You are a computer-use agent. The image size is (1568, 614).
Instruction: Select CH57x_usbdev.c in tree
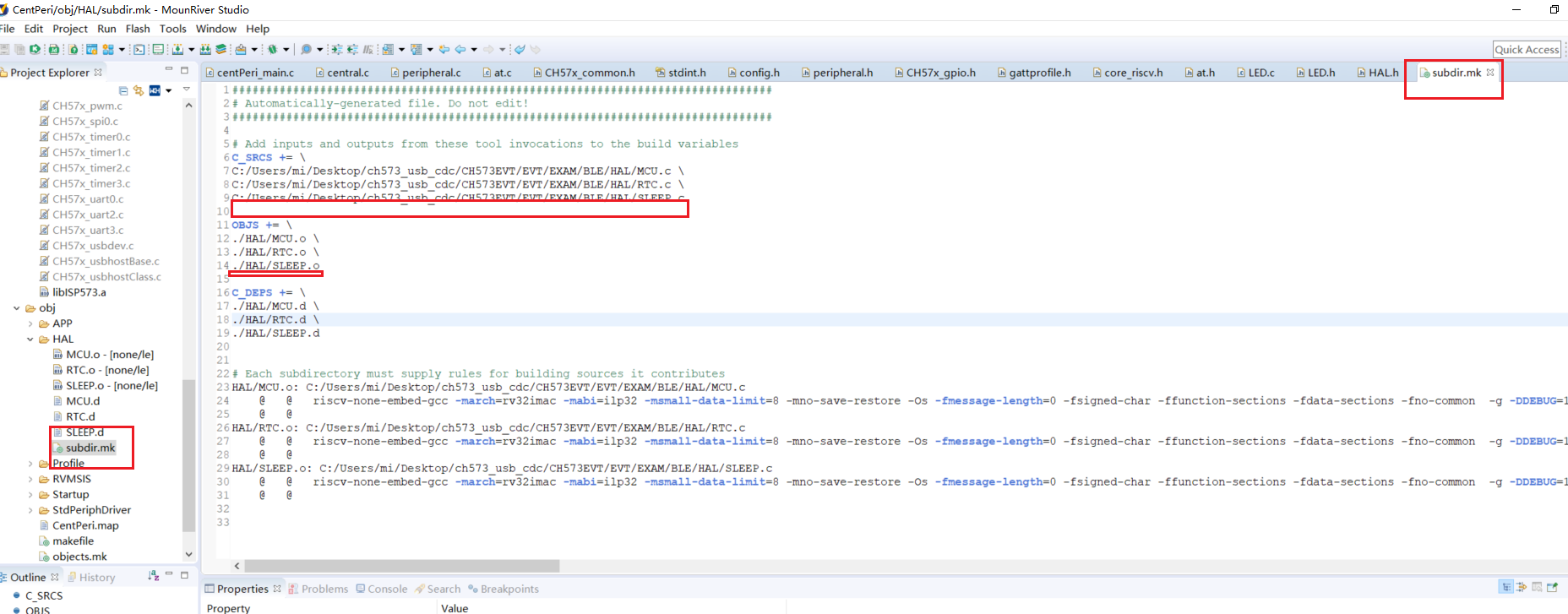(x=92, y=246)
